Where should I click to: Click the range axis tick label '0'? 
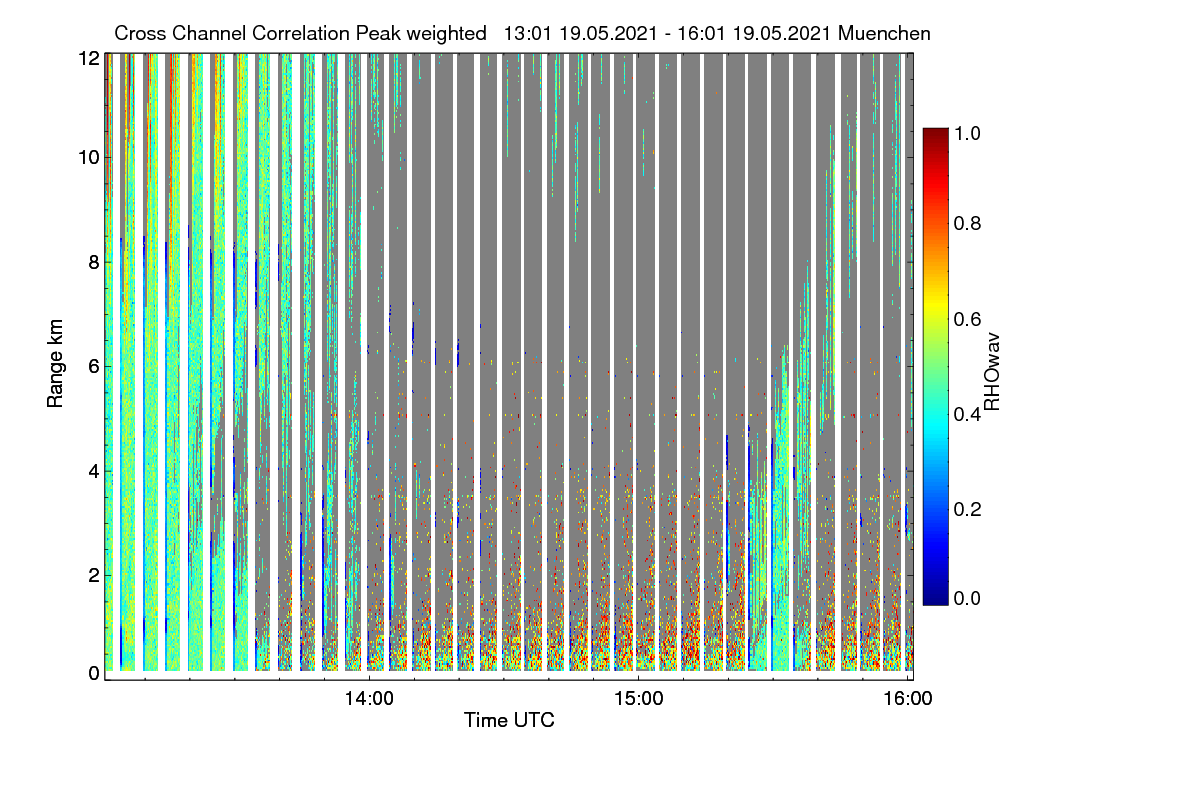tap(95, 673)
